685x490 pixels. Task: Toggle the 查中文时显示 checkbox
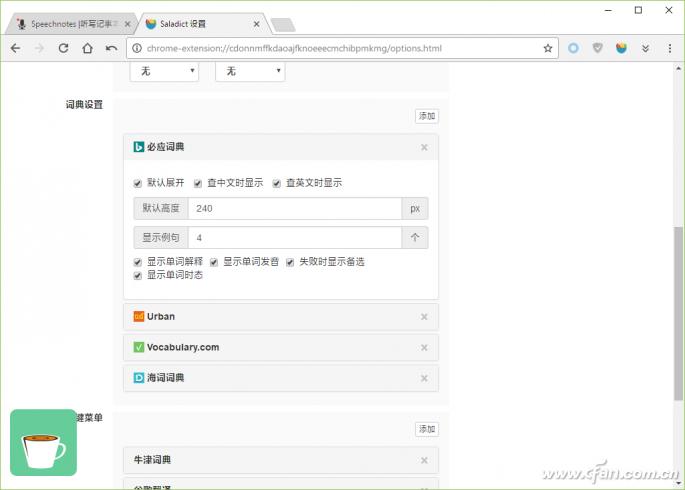click(x=198, y=183)
